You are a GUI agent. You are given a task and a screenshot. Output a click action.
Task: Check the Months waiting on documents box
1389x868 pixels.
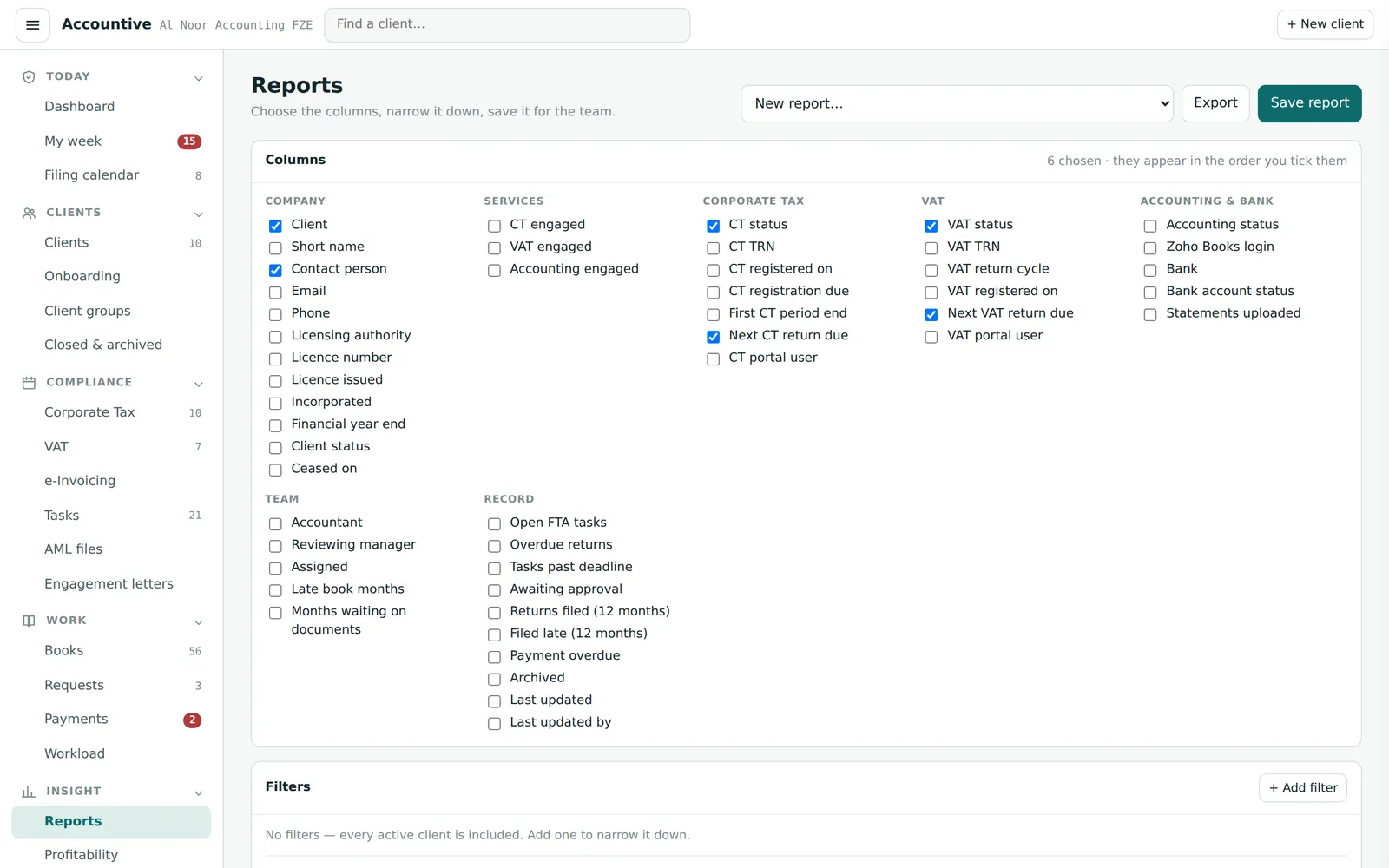(275, 613)
